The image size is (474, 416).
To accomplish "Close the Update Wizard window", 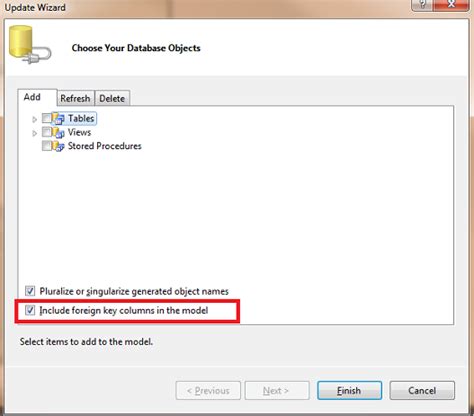I will point(451,5).
